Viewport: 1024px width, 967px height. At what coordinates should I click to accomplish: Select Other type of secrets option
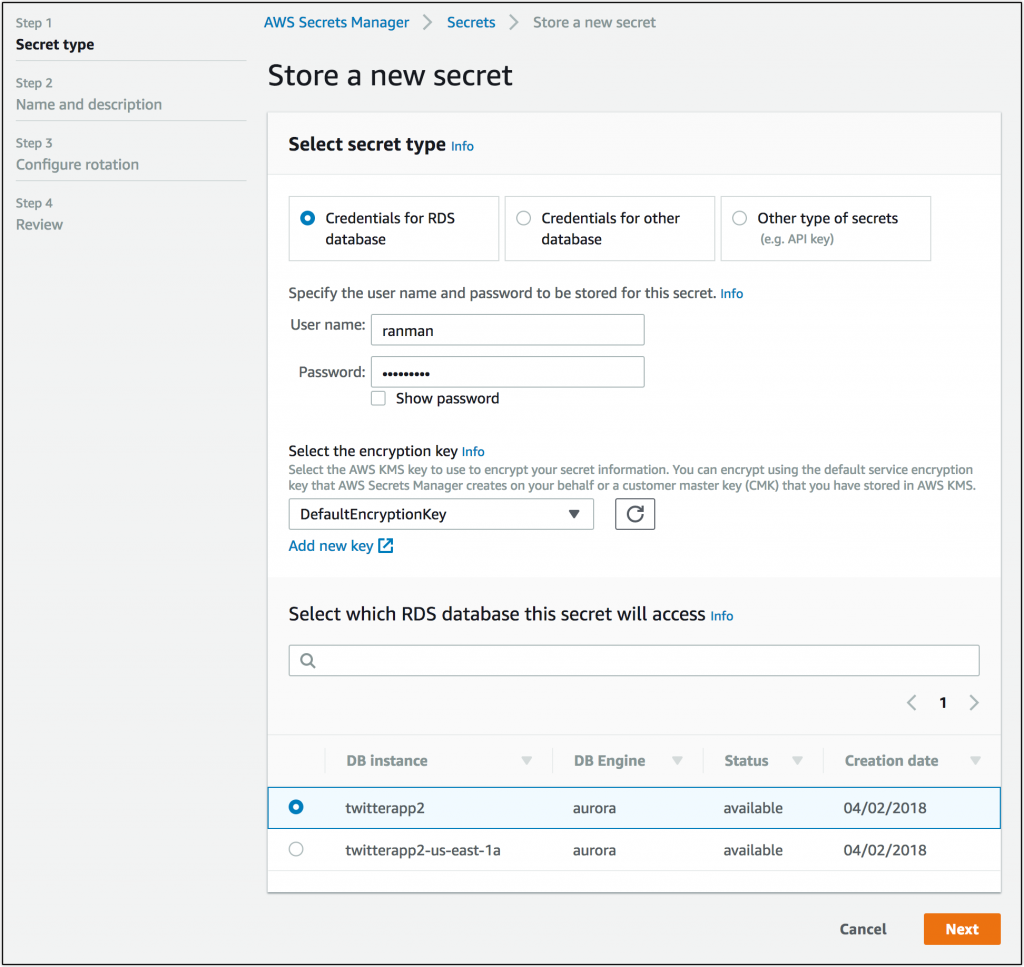739,218
